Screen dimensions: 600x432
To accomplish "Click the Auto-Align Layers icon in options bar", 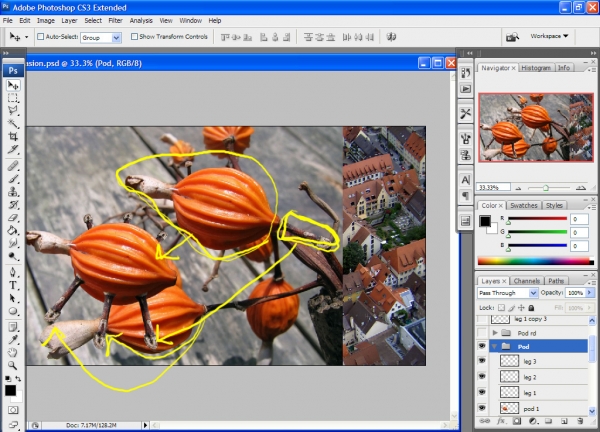I will point(391,37).
